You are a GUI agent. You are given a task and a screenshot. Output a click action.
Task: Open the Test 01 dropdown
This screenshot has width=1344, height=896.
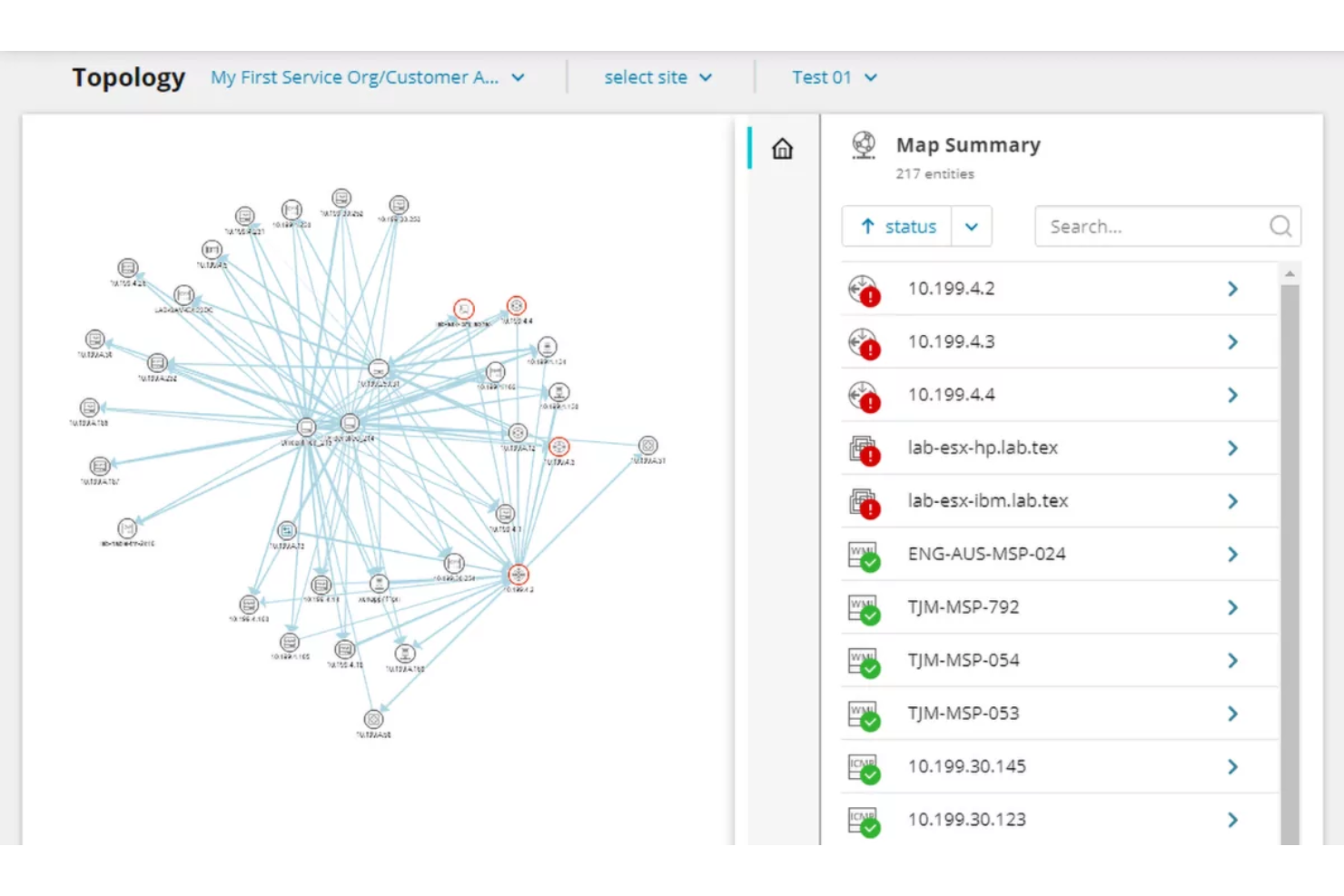(834, 77)
